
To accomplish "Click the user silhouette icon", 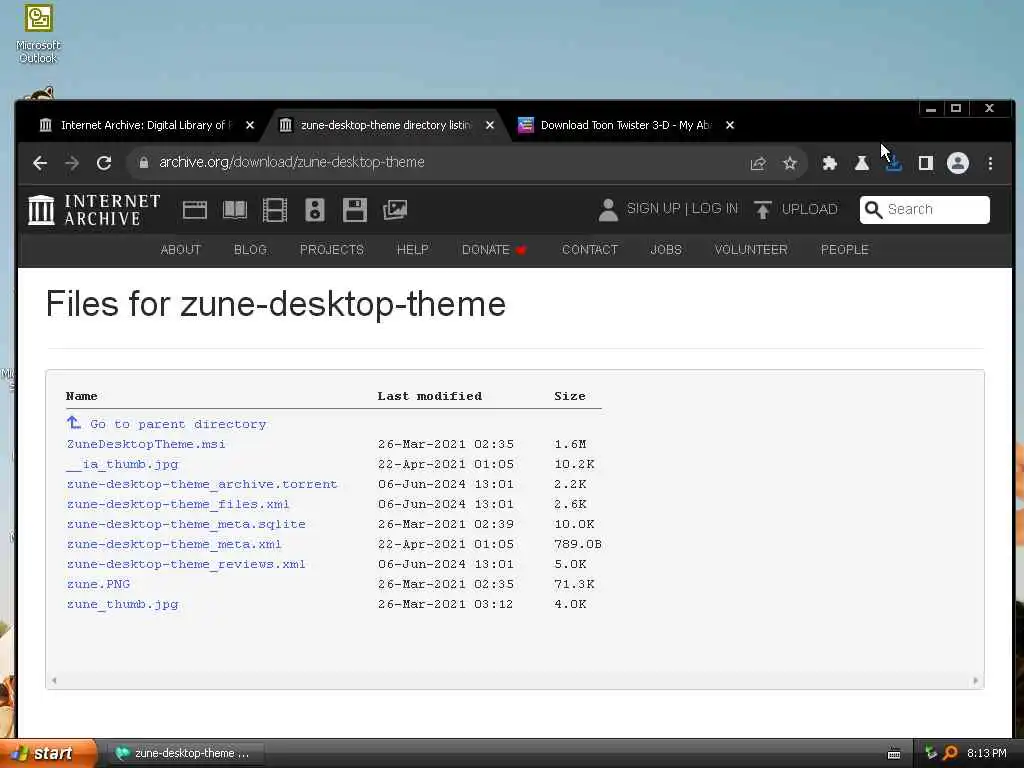I will point(608,210).
